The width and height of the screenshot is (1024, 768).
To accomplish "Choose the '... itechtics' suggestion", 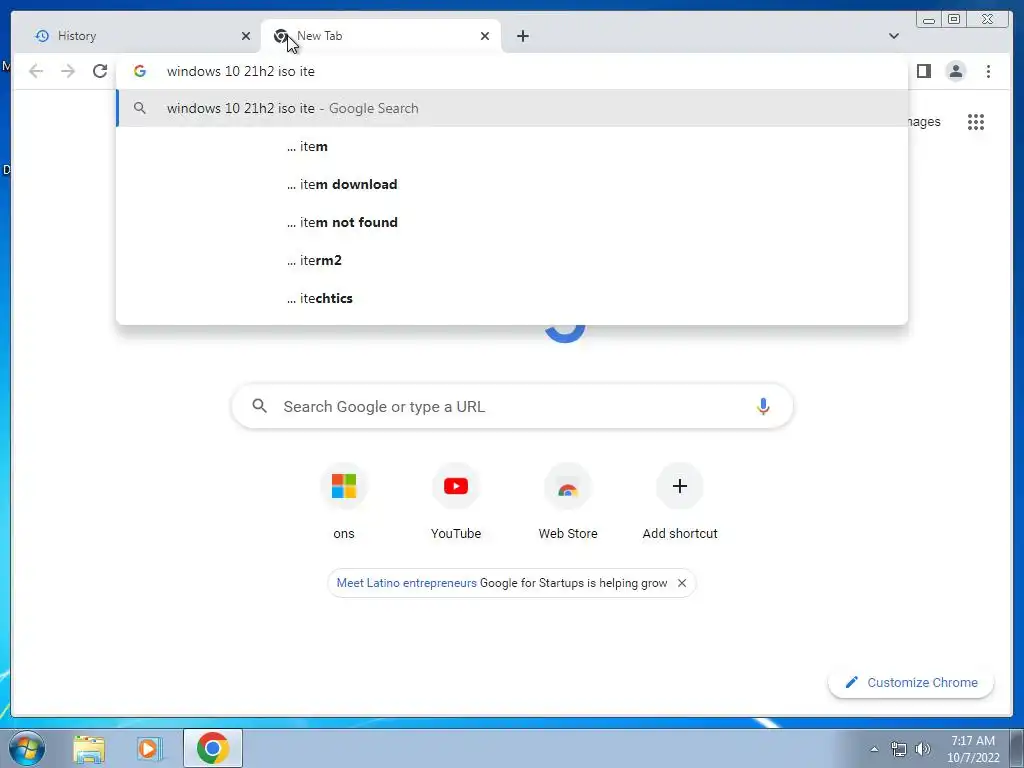I will tap(512, 298).
